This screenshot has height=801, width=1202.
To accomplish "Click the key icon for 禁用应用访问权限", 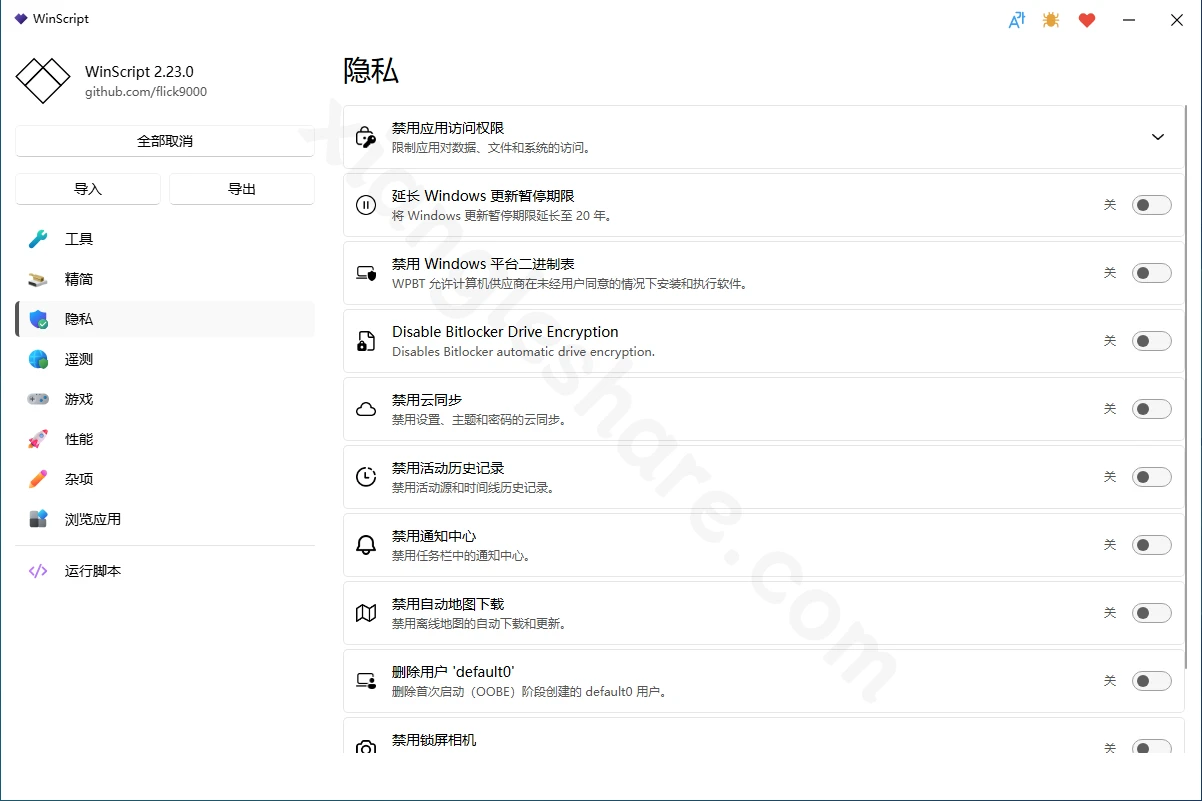I will pyautogui.click(x=366, y=137).
